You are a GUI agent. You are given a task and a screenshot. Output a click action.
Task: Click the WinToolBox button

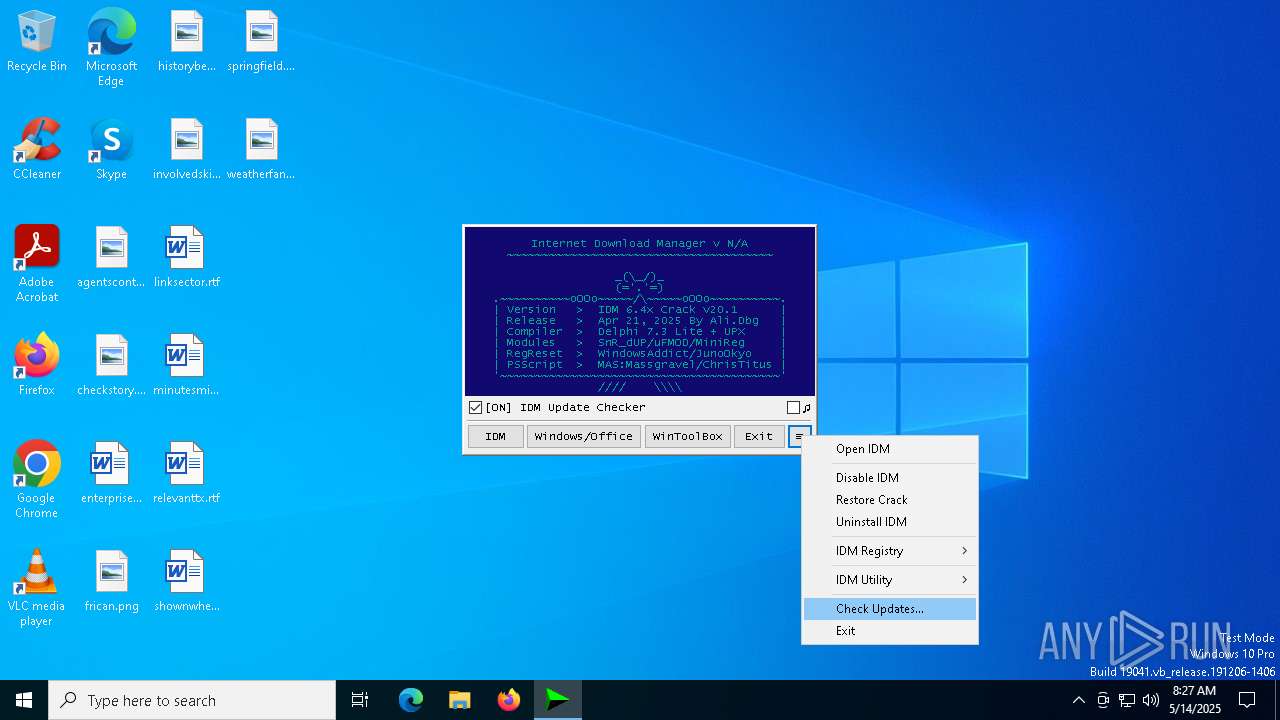pos(688,436)
